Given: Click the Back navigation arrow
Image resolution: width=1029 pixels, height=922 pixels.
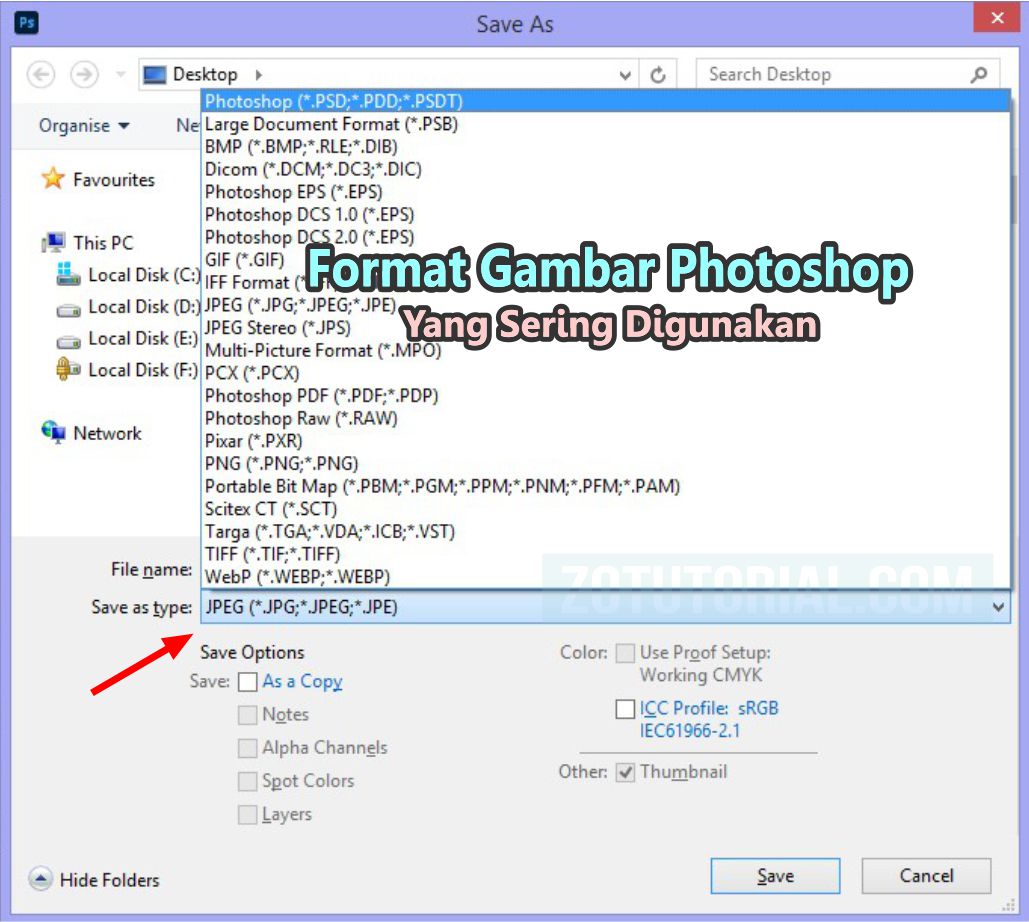Looking at the screenshot, I should coord(41,75).
